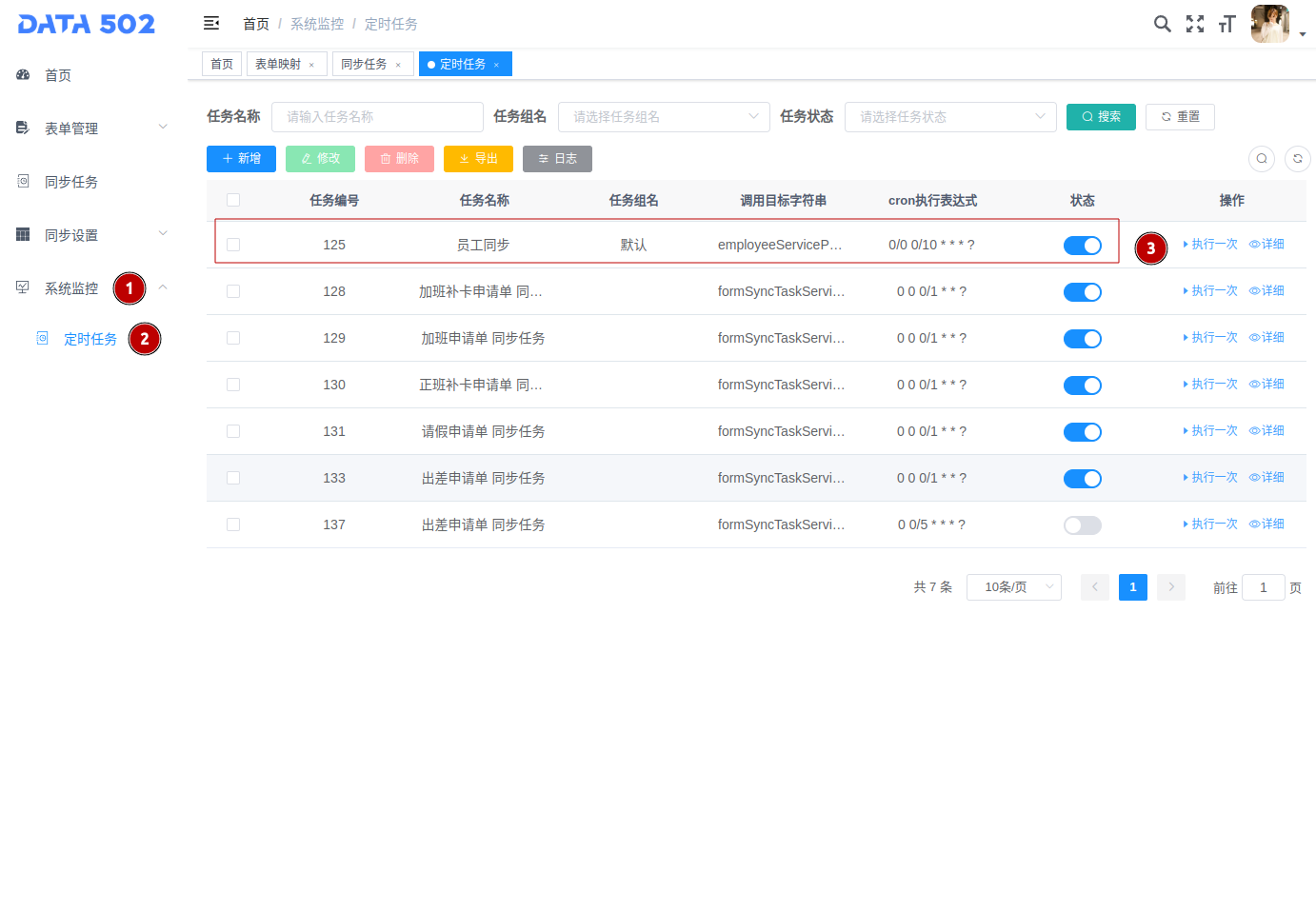Select all rows via header checkbox
Image resolution: width=1316 pixels, height=910 pixels.
point(233,200)
